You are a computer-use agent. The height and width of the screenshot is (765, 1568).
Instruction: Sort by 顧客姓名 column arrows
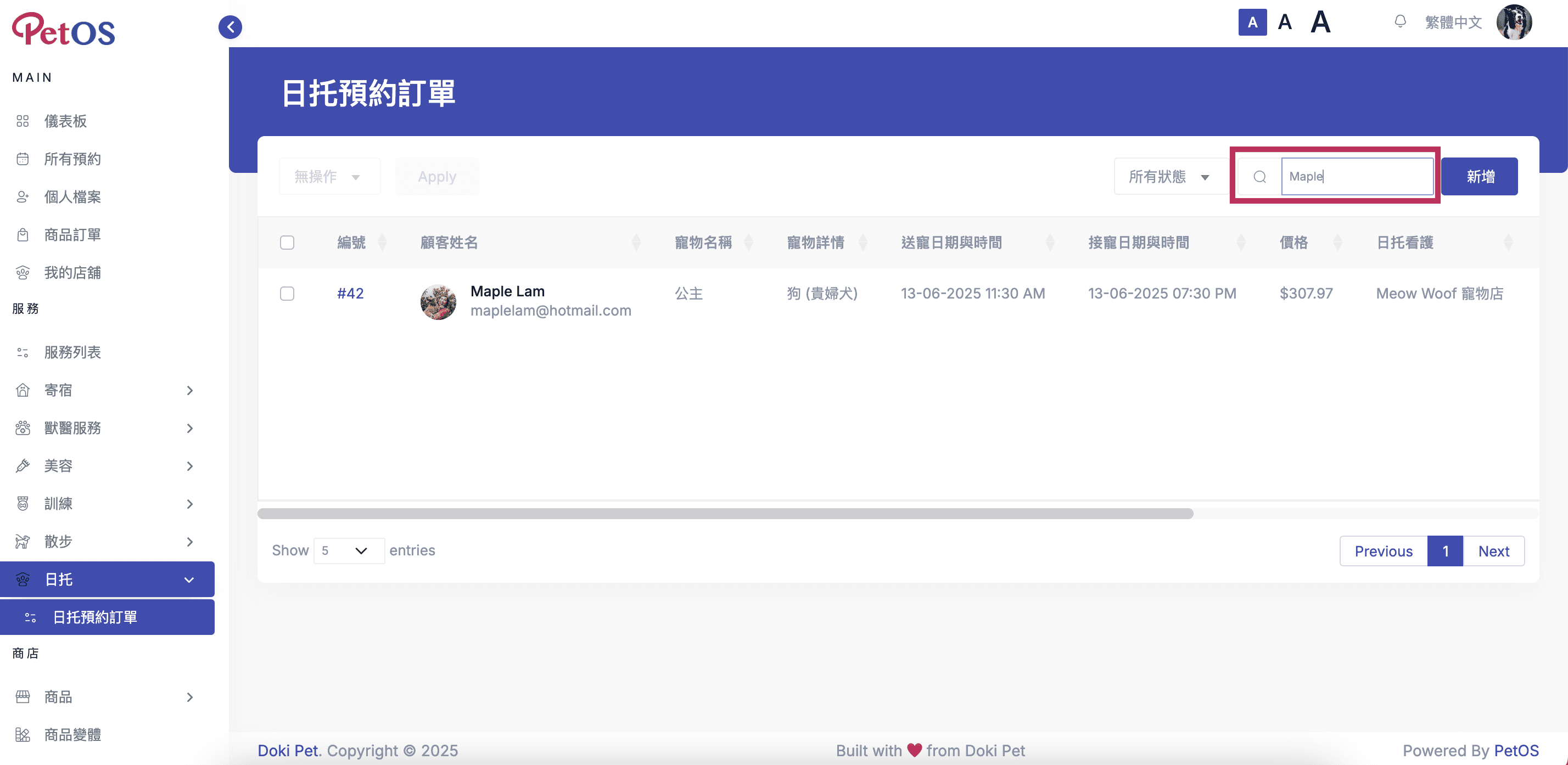click(x=636, y=242)
